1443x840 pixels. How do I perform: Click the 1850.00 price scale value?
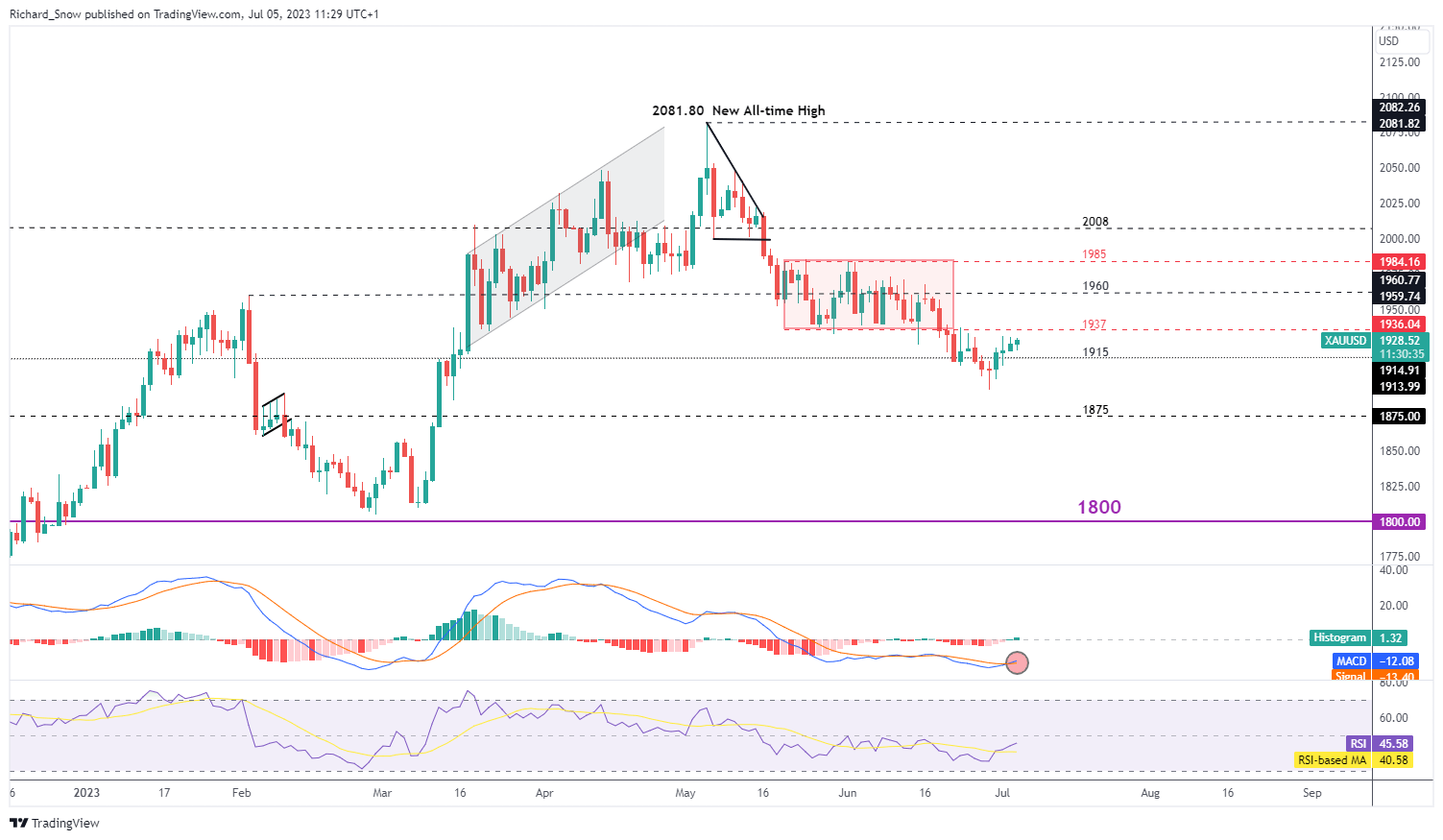pyautogui.click(x=1400, y=451)
